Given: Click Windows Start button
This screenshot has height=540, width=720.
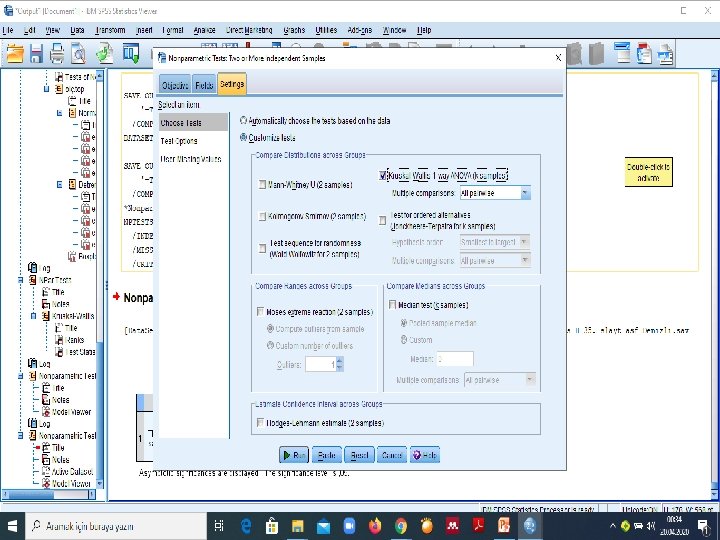Looking at the screenshot, I should [x=12, y=526].
